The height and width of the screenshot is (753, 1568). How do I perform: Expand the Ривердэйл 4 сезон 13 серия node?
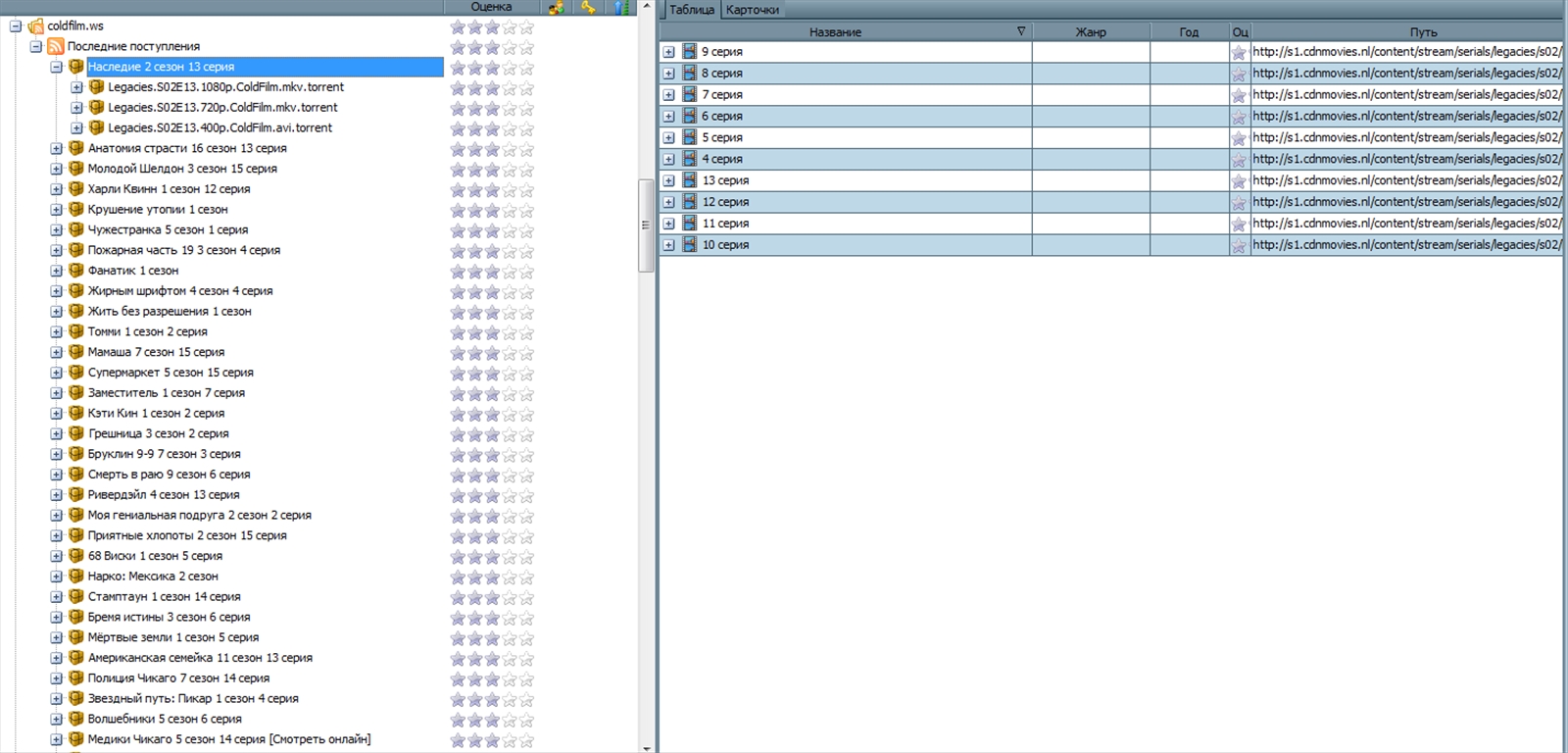tap(56, 495)
